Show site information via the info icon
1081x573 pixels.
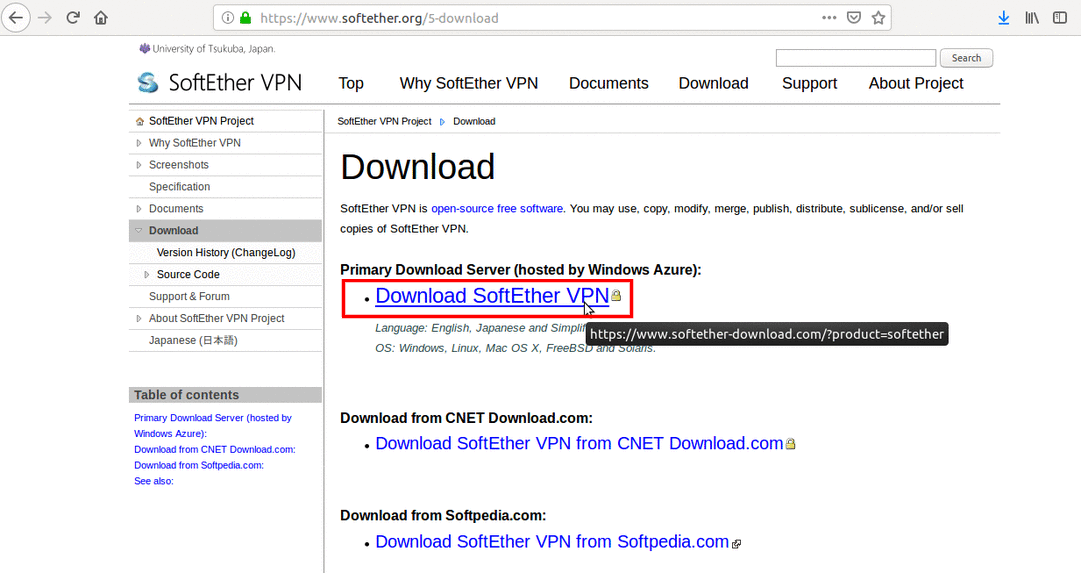pyautogui.click(x=228, y=18)
